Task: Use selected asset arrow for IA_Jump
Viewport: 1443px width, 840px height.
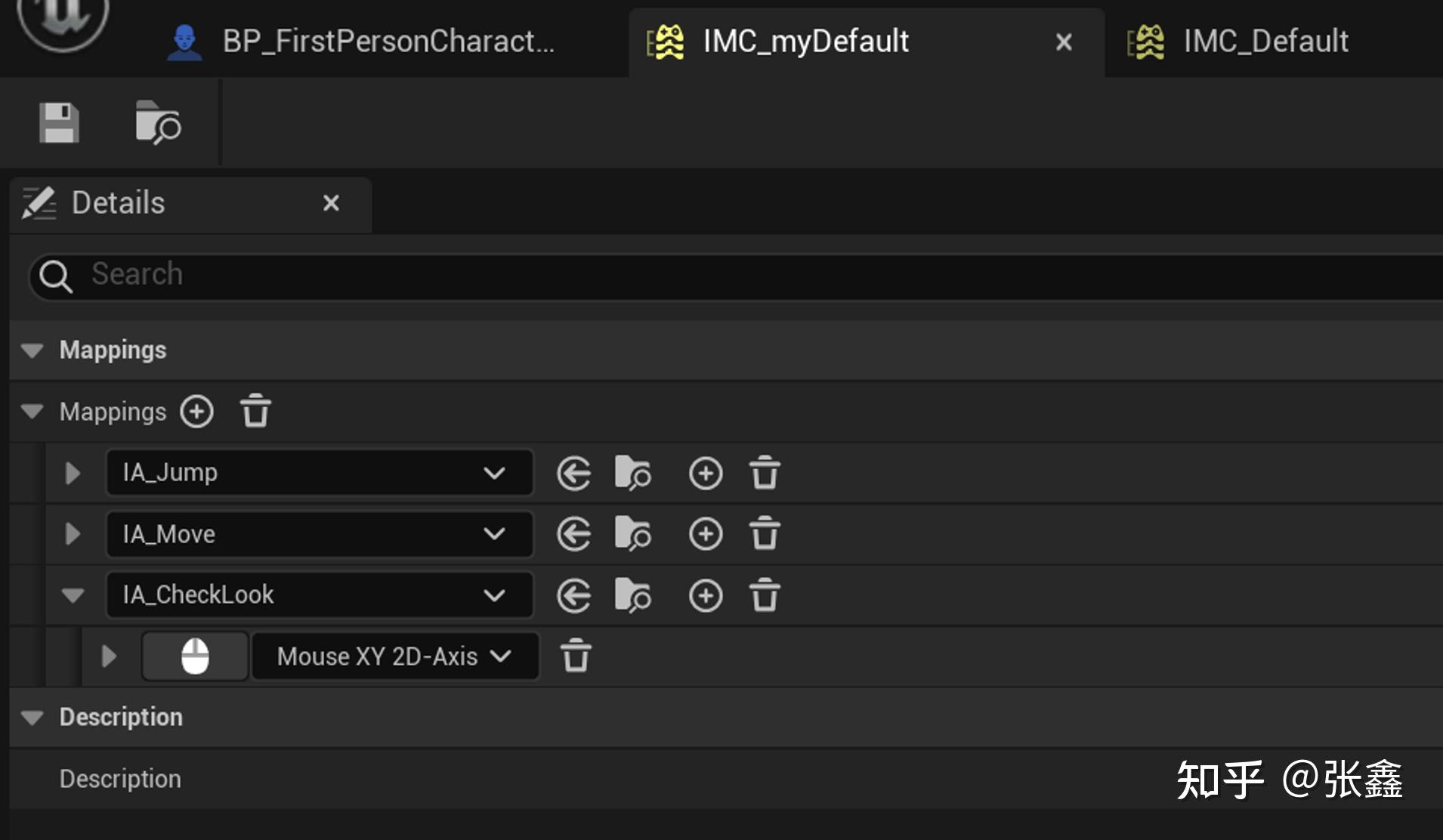Action: coord(574,474)
